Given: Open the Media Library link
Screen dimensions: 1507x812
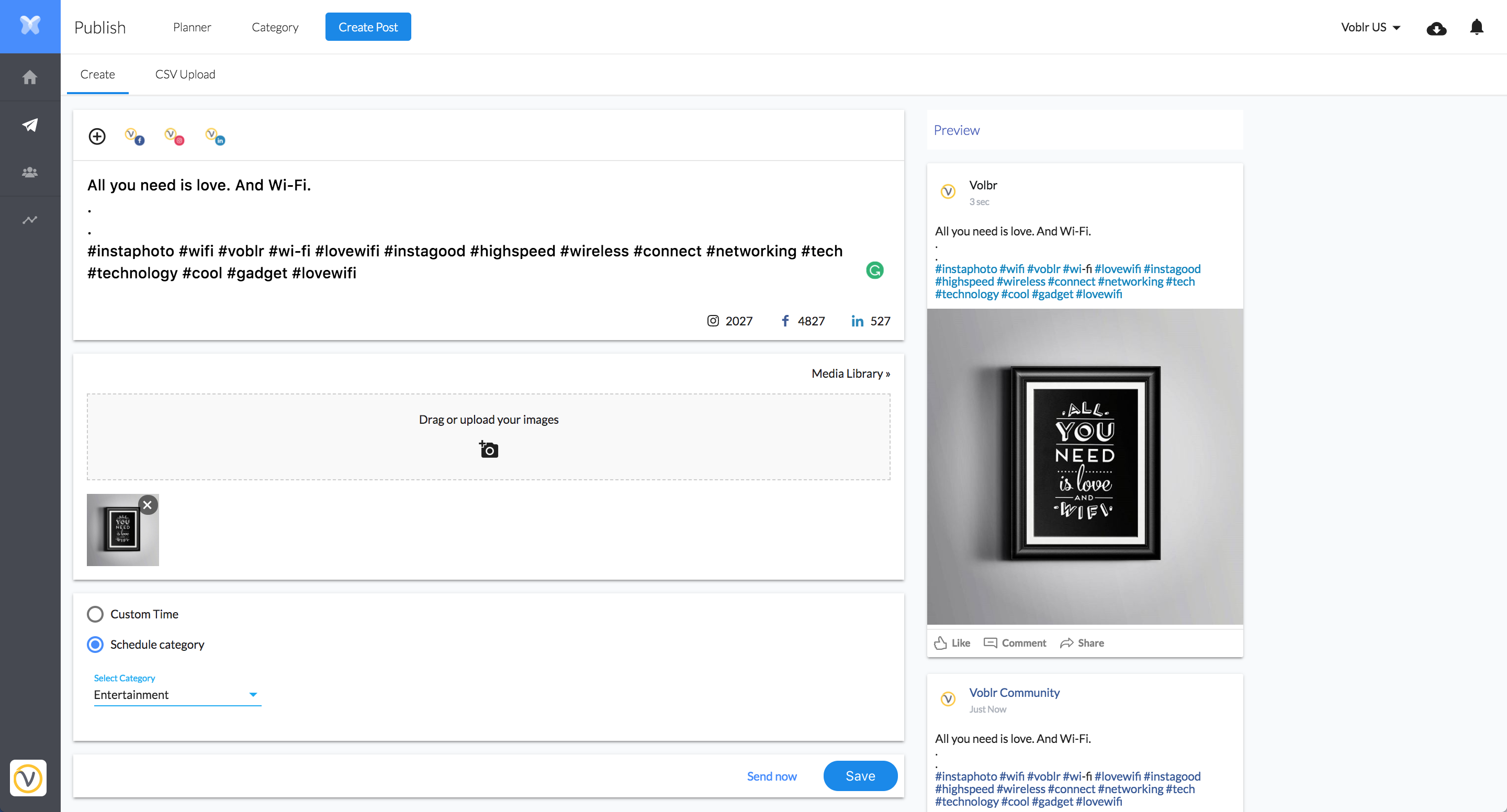Looking at the screenshot, I should coord(851,373).
